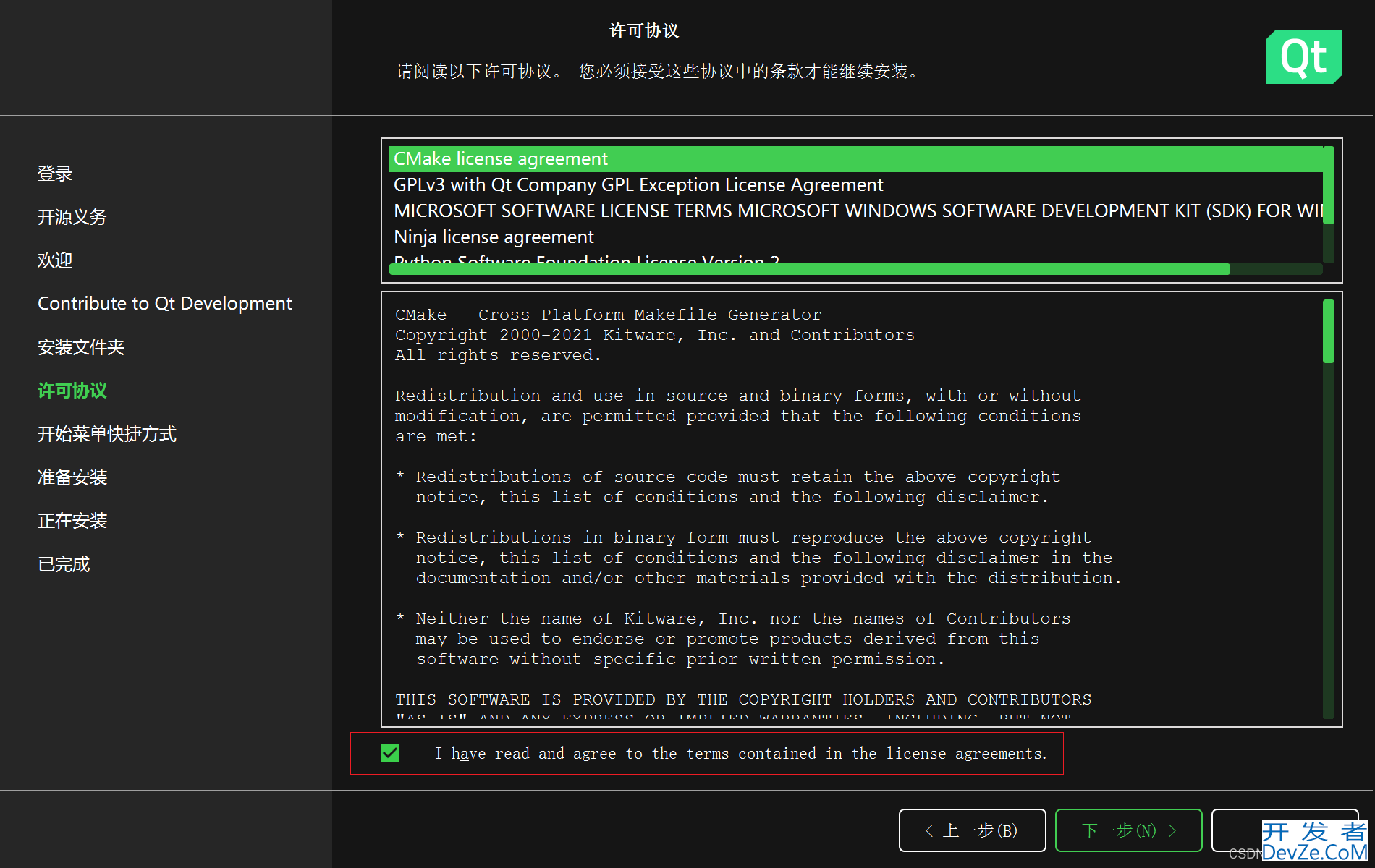Open Contribute to Qt Development step
Screen dimensions: 1375x868
pyautogui.click(x=165, y=304)
